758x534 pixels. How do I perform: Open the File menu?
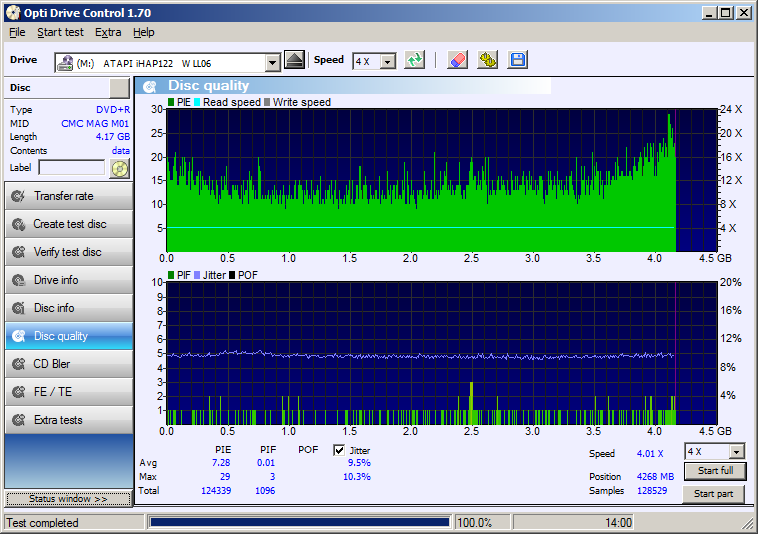(x=17, y=32)
